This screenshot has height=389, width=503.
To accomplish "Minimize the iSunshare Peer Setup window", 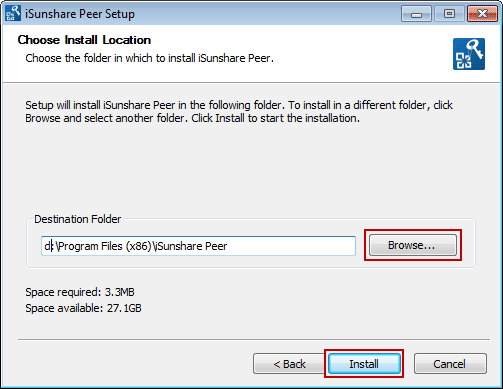I will [416, 14].
